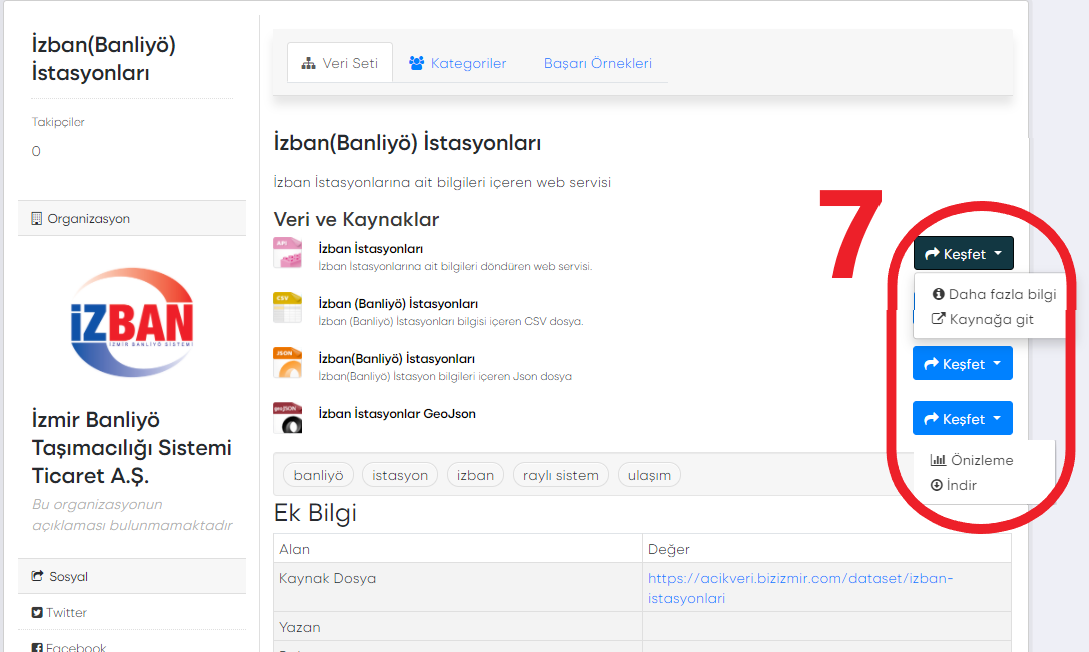Click the 'raylı sistem' tag
Screen dimensions: 1089x652
click(560, 475)
